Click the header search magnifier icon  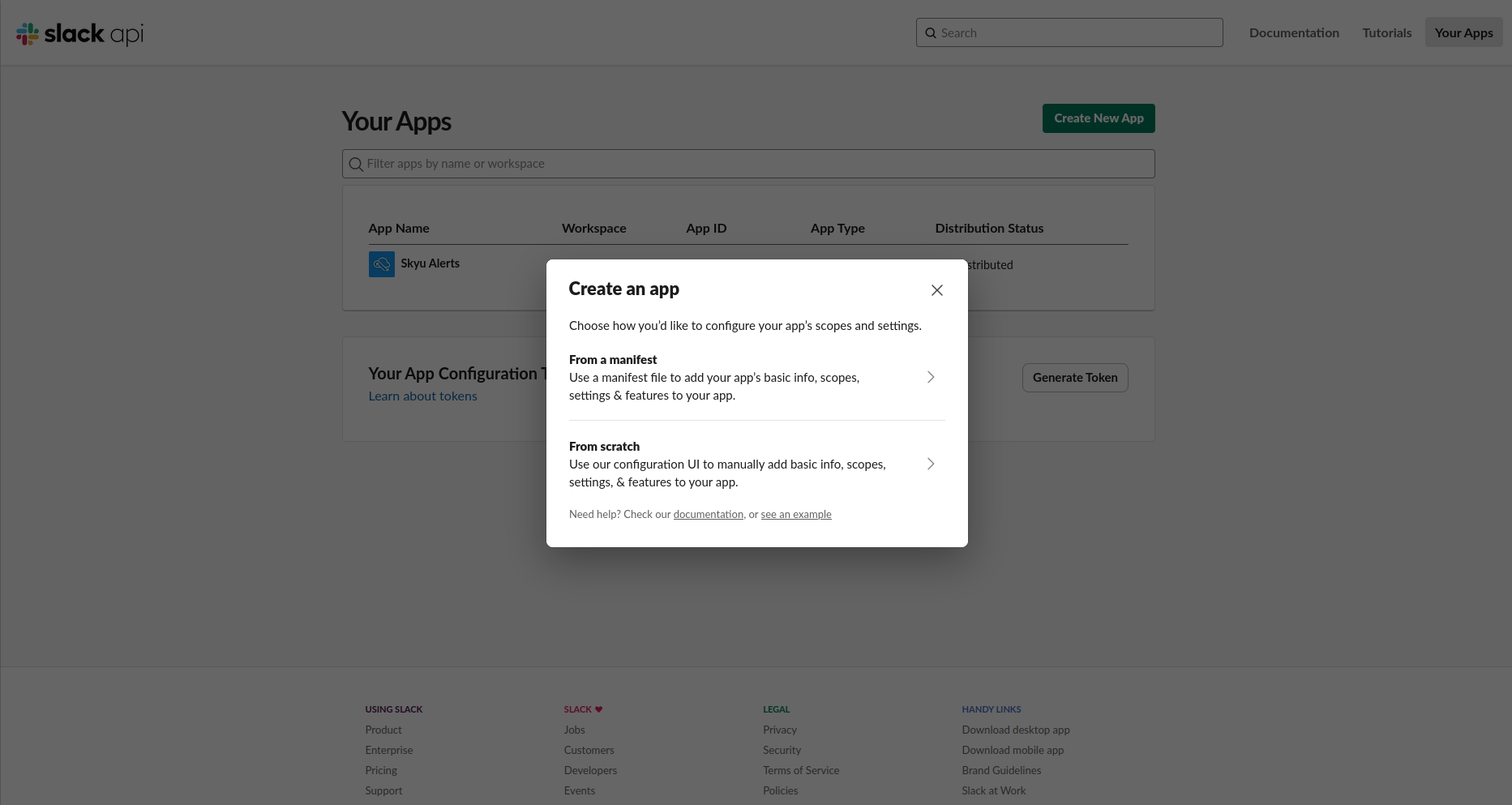pyautogui.click(x=931, y=33)
